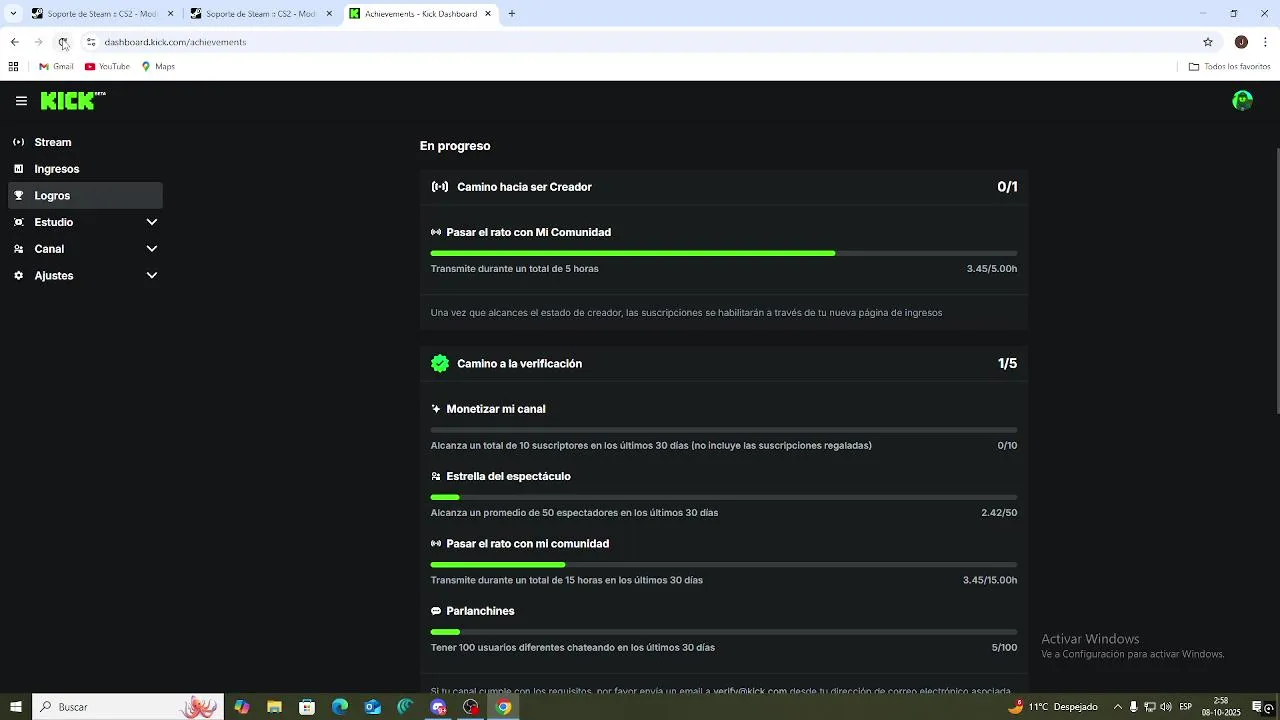The image size is (1280, 720).
Task: Click the taskbar Buscar search box
Action: coord(128,707)
